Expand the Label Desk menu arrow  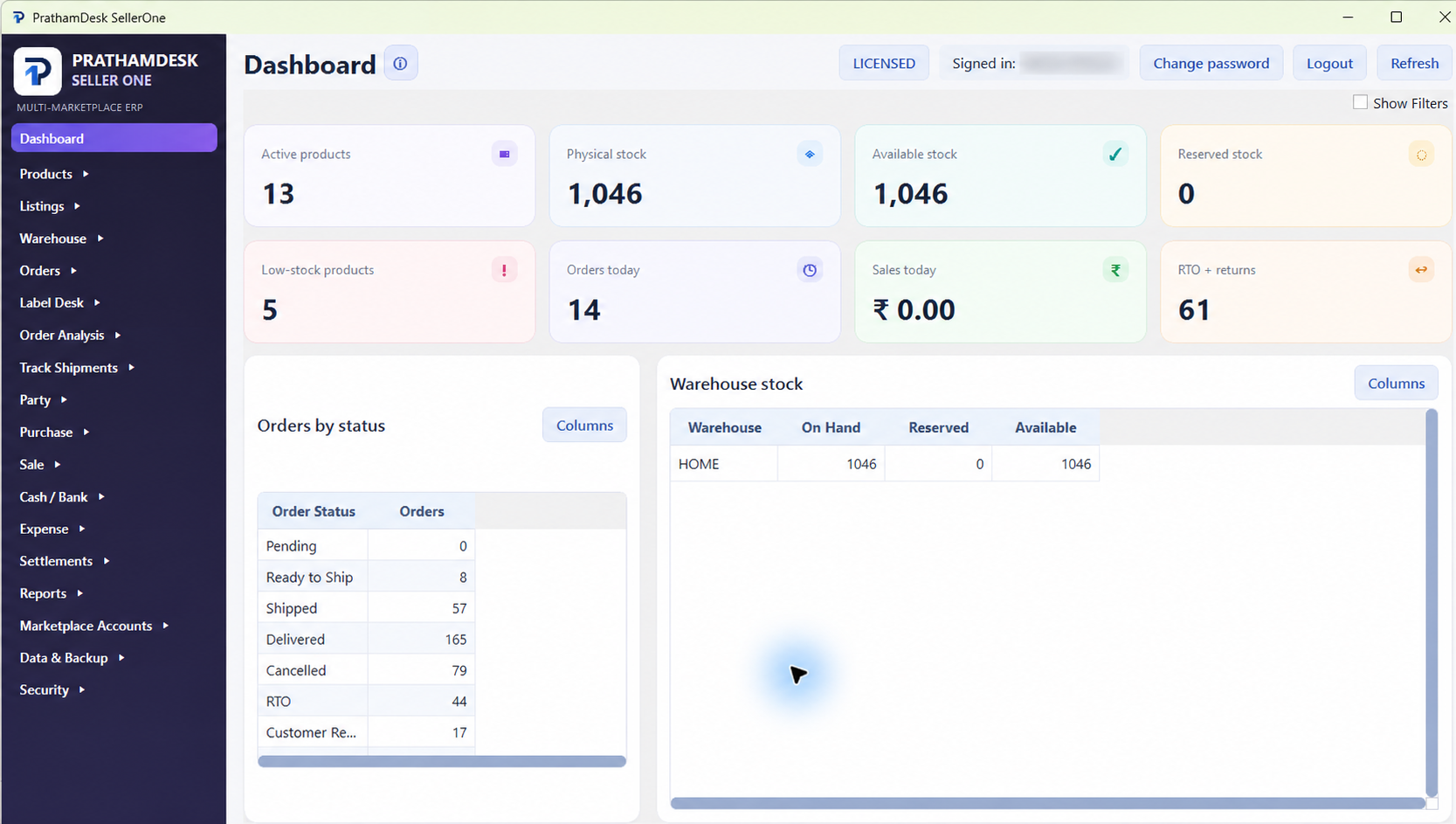(97, 302)
